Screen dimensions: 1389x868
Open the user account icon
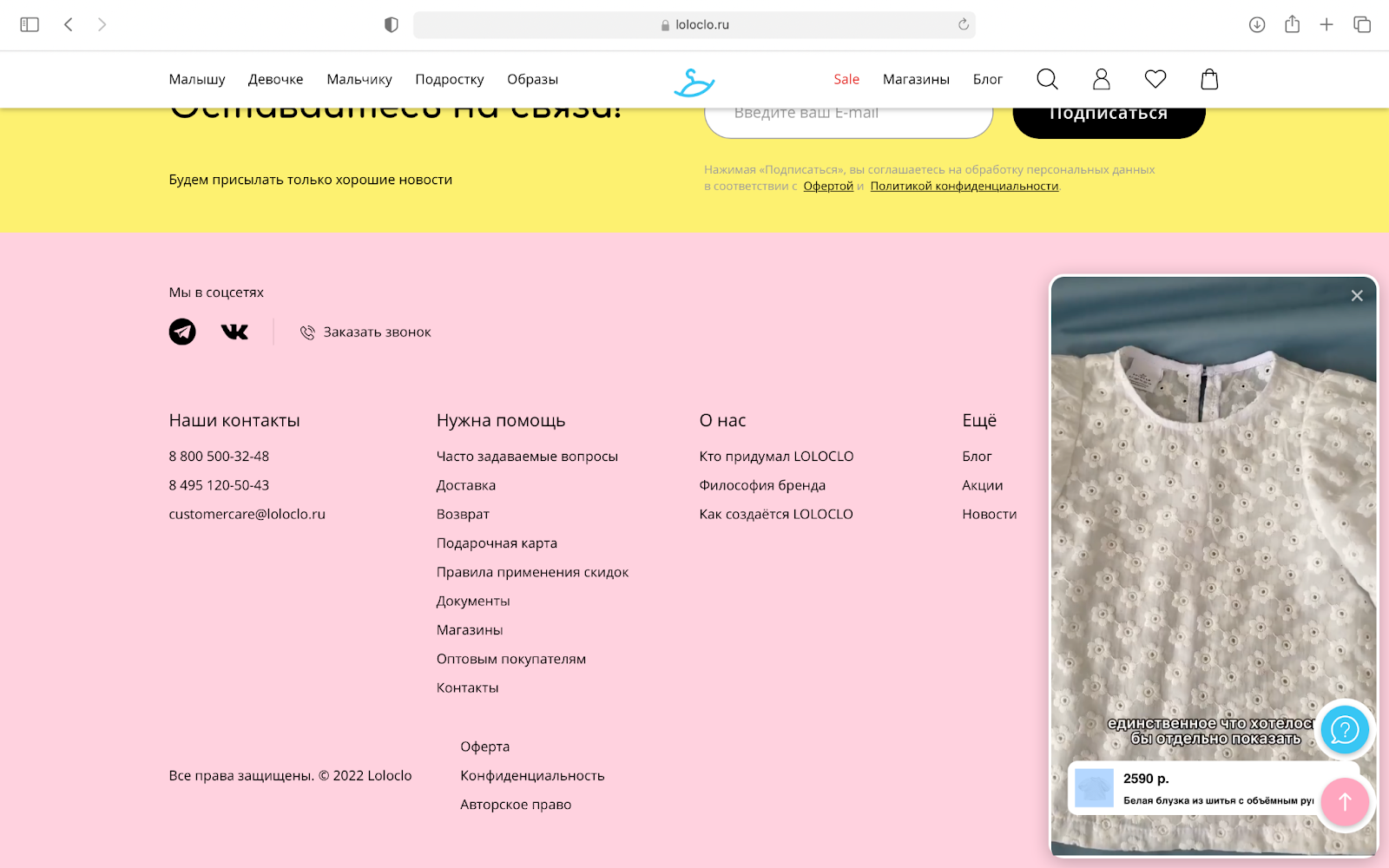pos(1102,80)
